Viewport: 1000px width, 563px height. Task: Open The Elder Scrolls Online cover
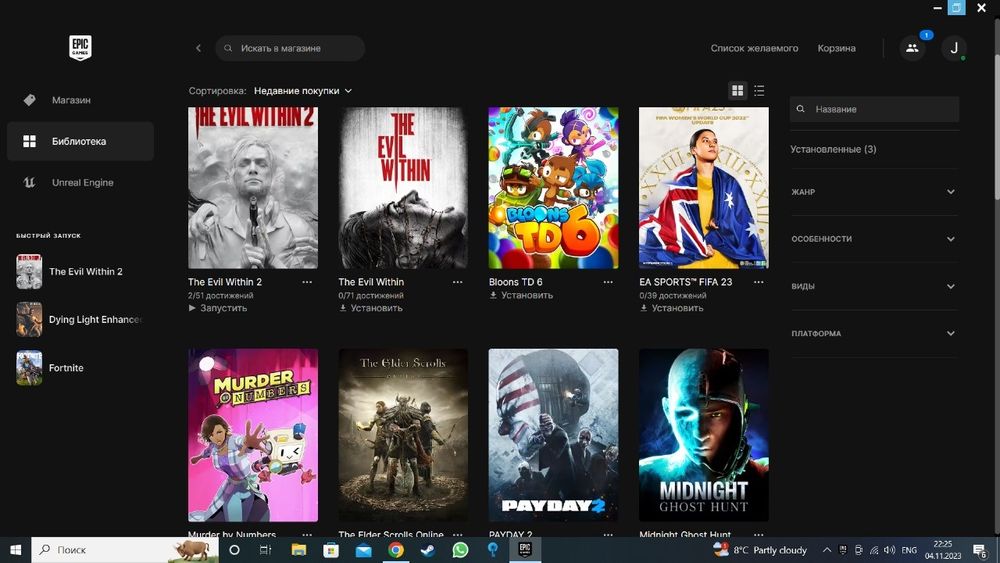(403, 435)
